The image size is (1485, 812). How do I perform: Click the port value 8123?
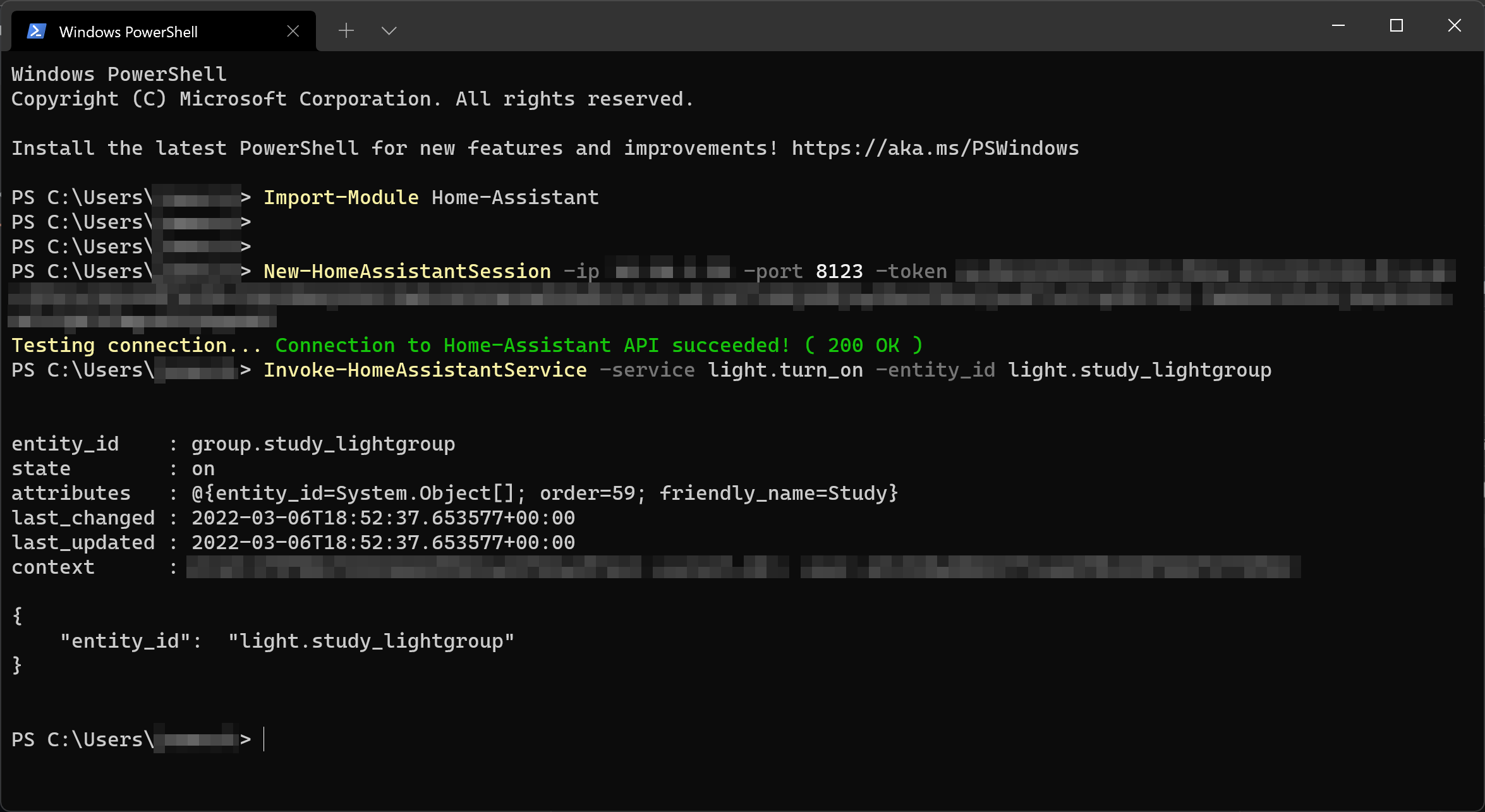point(839,271)
